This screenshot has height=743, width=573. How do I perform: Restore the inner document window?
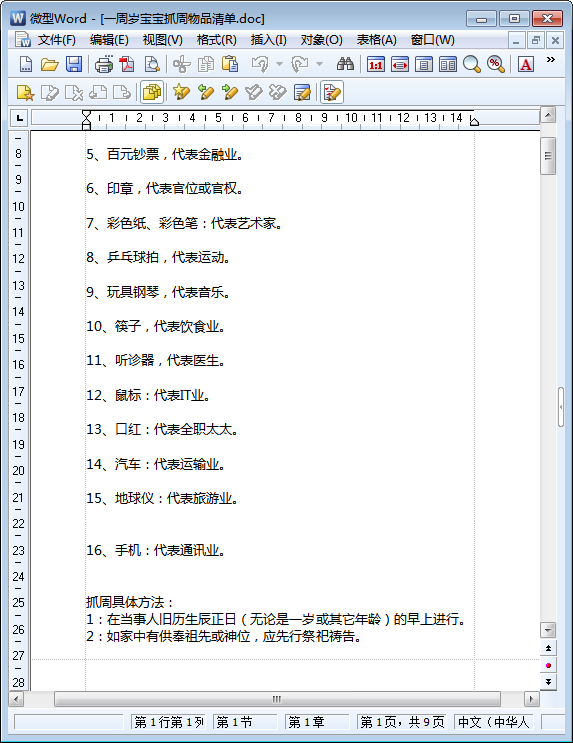536,40
